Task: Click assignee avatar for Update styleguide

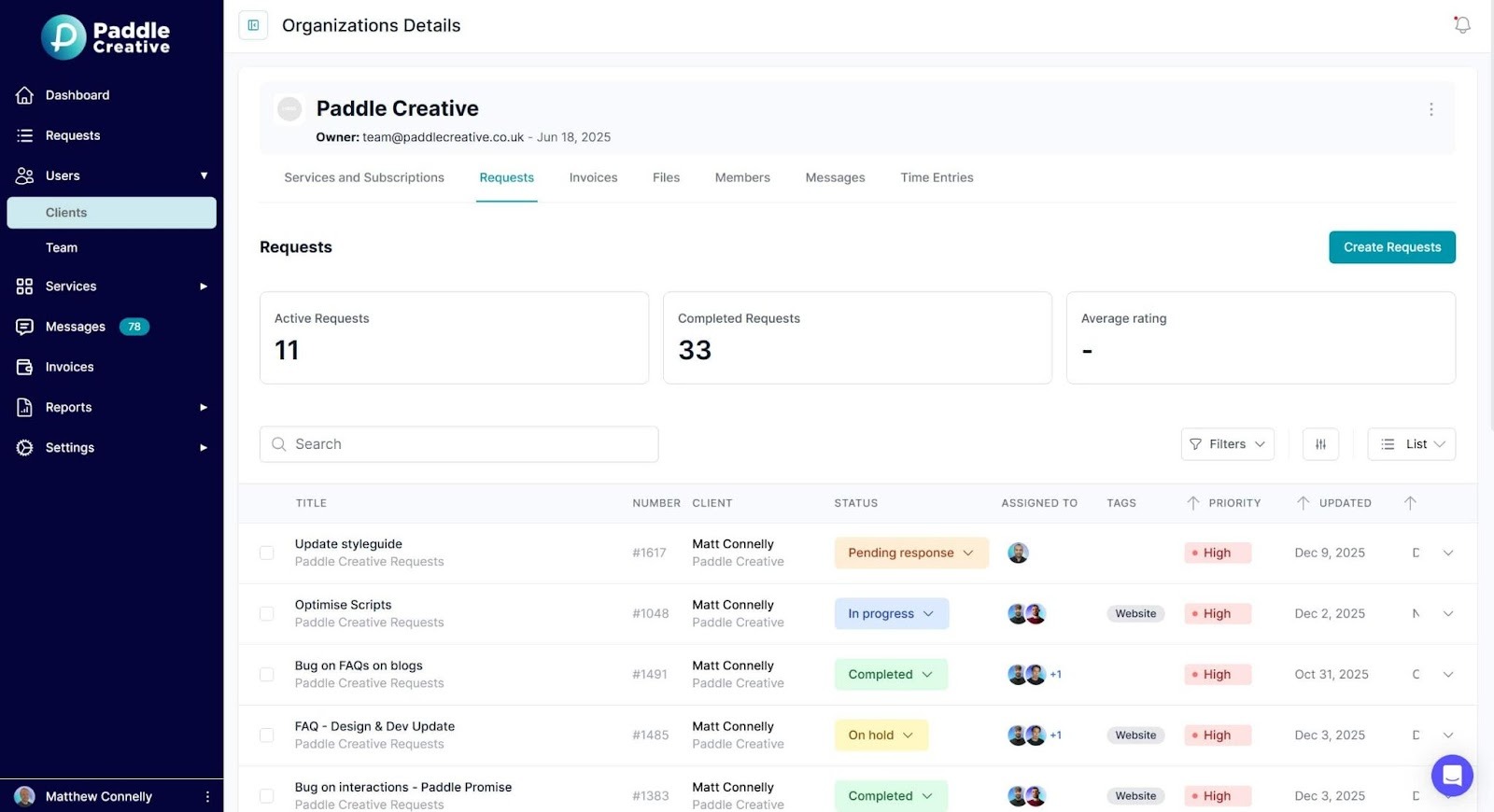Action: (1018, 553)
